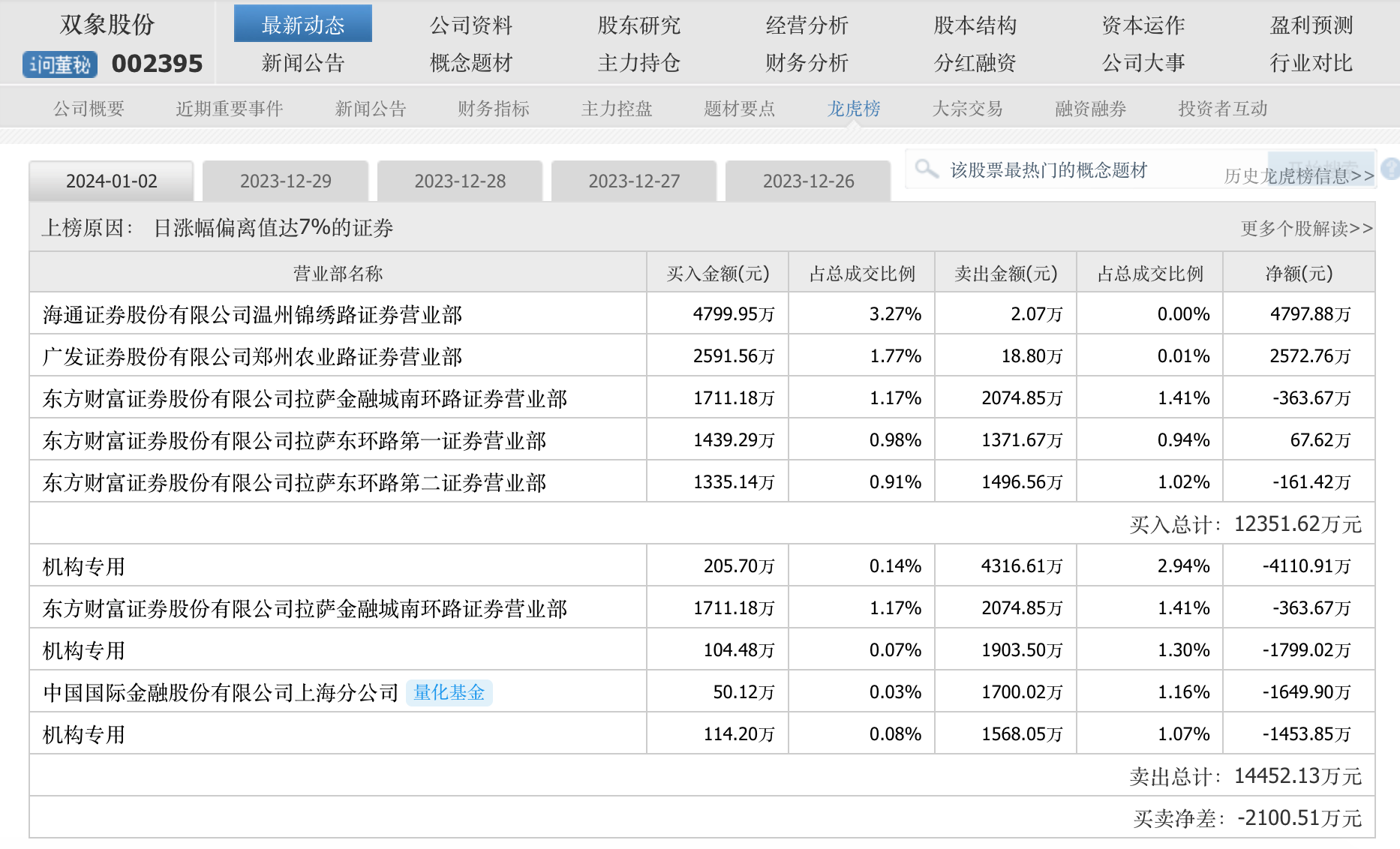The height and width of the screenshot is (849, 1400).
Task: Click the search magnifier icon
Action: 927,169
